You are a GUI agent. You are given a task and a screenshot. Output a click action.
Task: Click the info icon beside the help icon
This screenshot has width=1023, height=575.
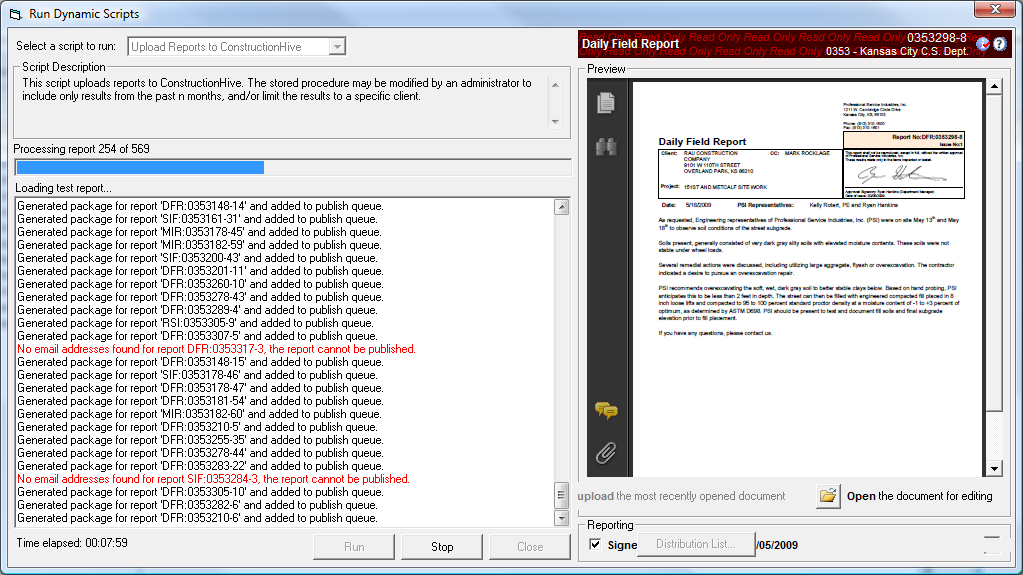(x=982, y=44)
